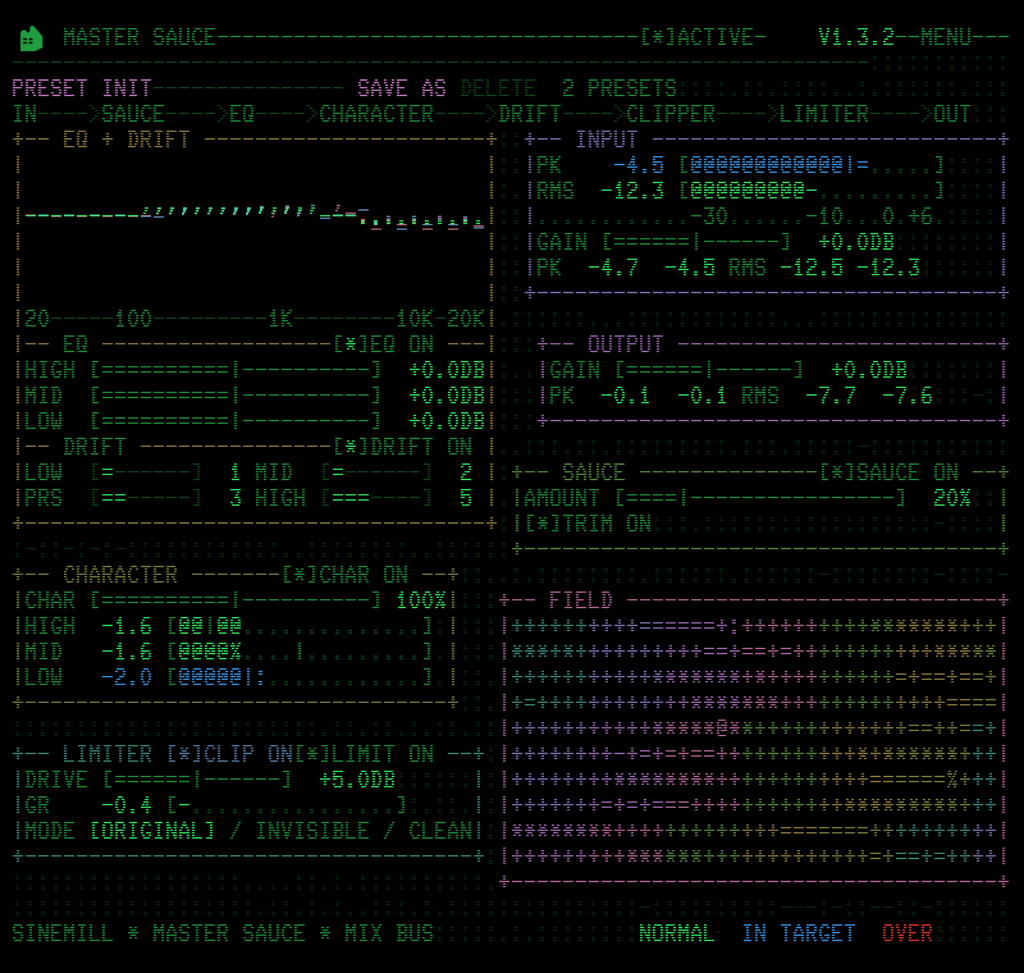This screenshot has height=973, width=1024.
Task: Click the character LOW band meter
Action: 300,677
